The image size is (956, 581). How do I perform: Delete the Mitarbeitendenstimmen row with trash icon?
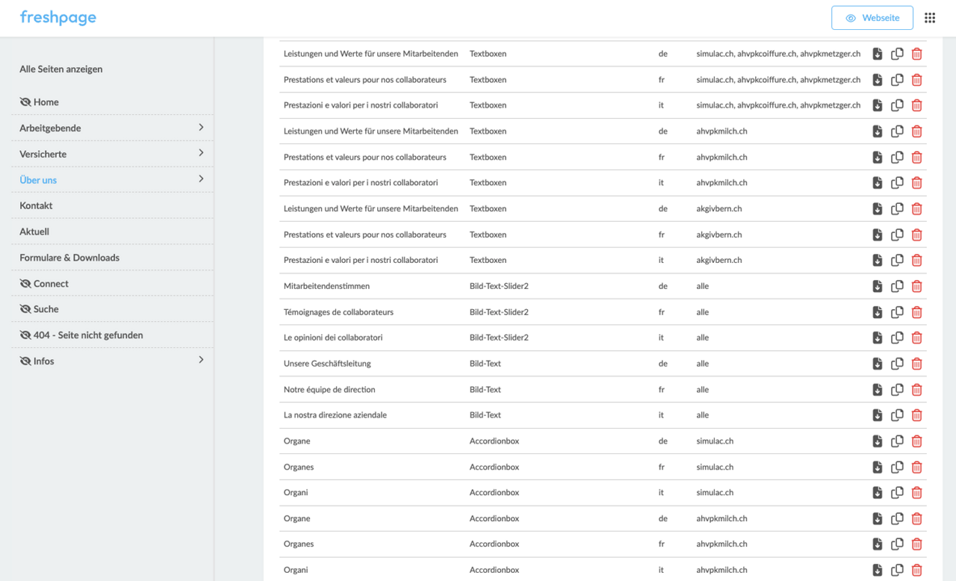916,286
